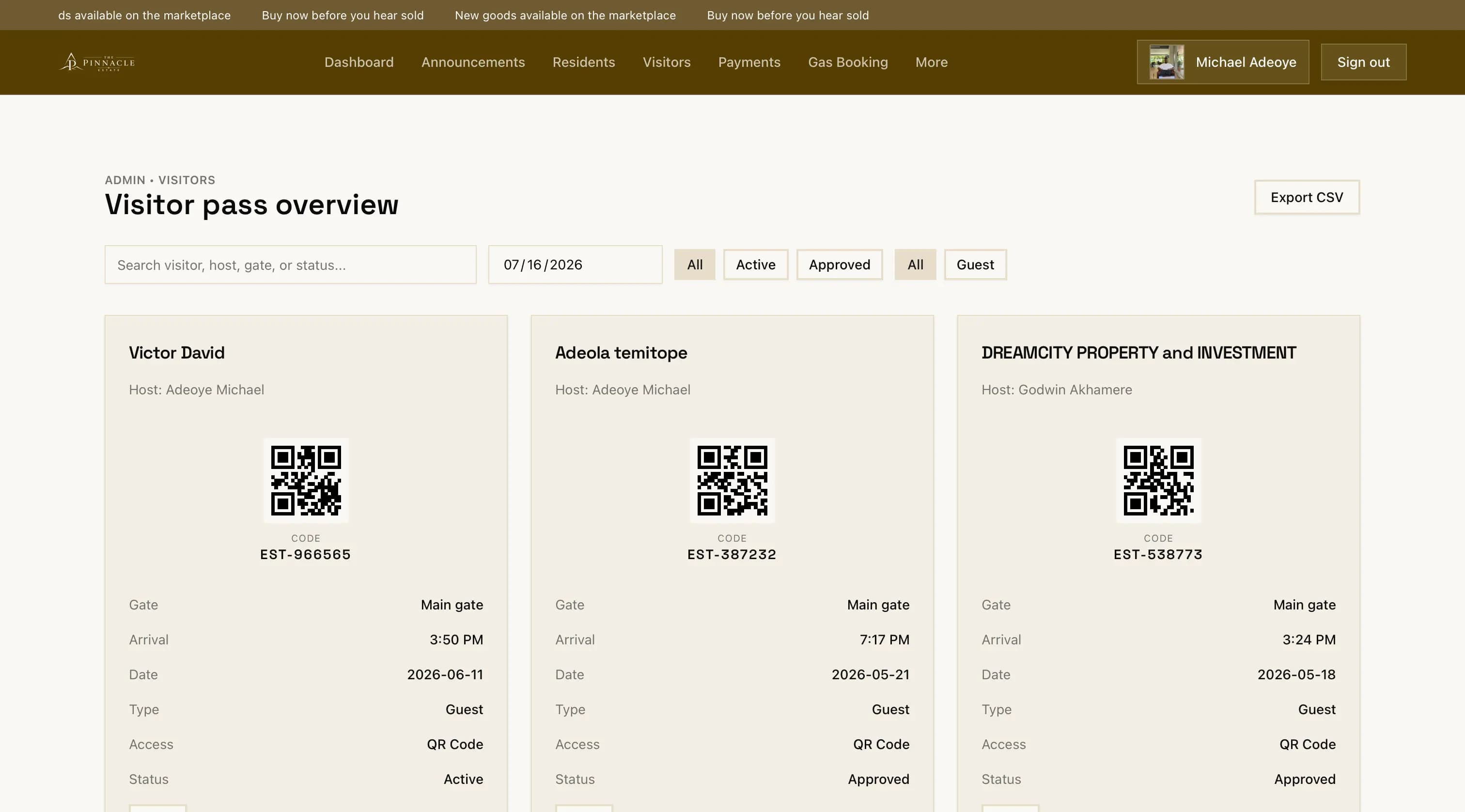Sign out of the account

pyautogui.click(x=1363, y=62)
